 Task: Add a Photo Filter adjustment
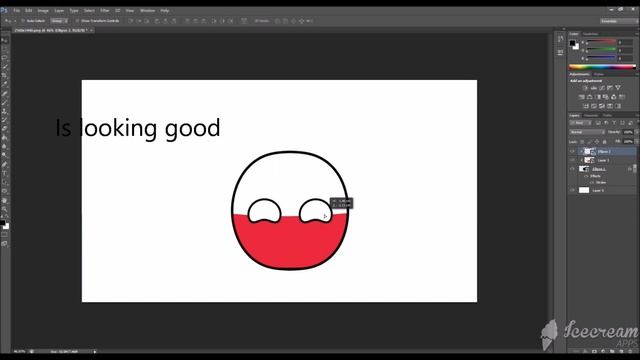click(x=606, y=97)
